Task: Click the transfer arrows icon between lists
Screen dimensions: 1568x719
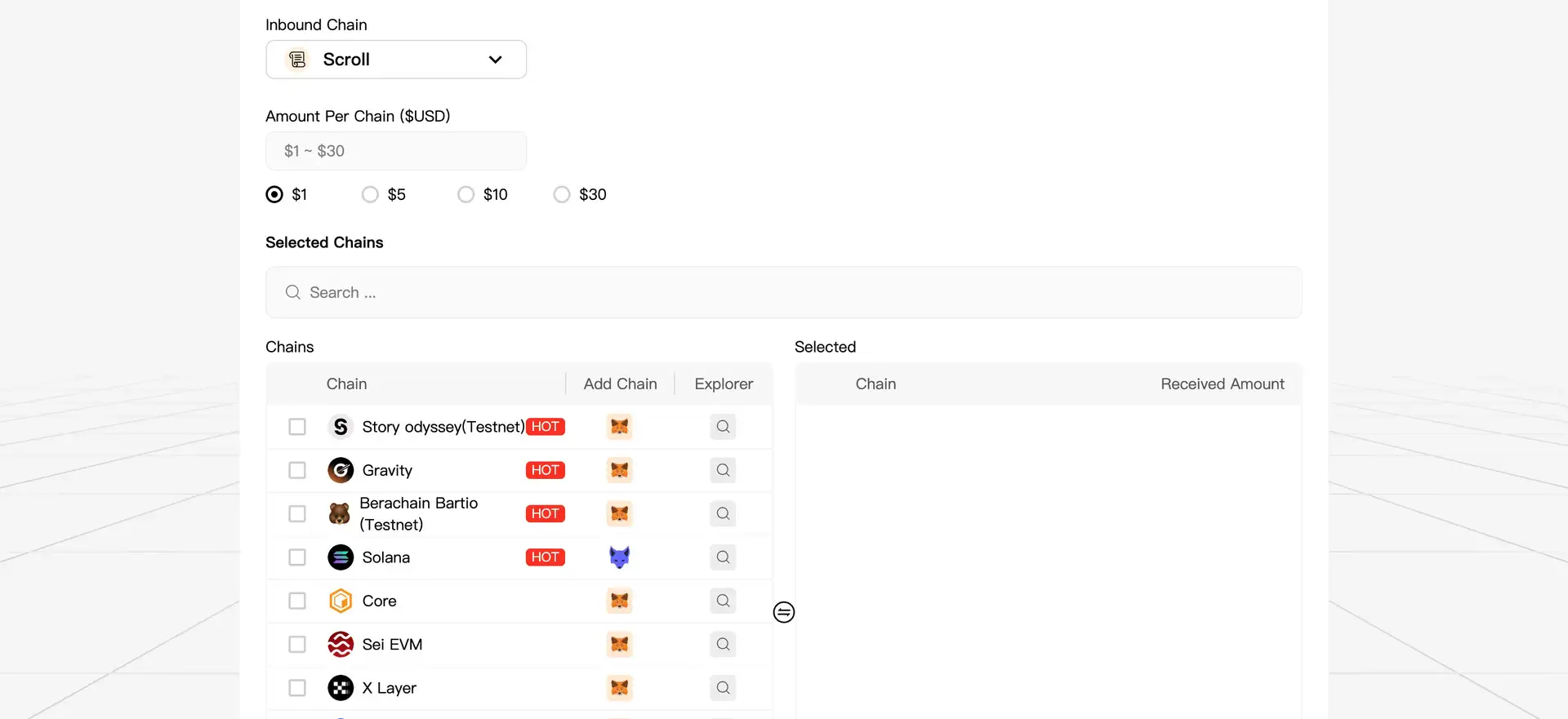Action: [x=784, y=612]
